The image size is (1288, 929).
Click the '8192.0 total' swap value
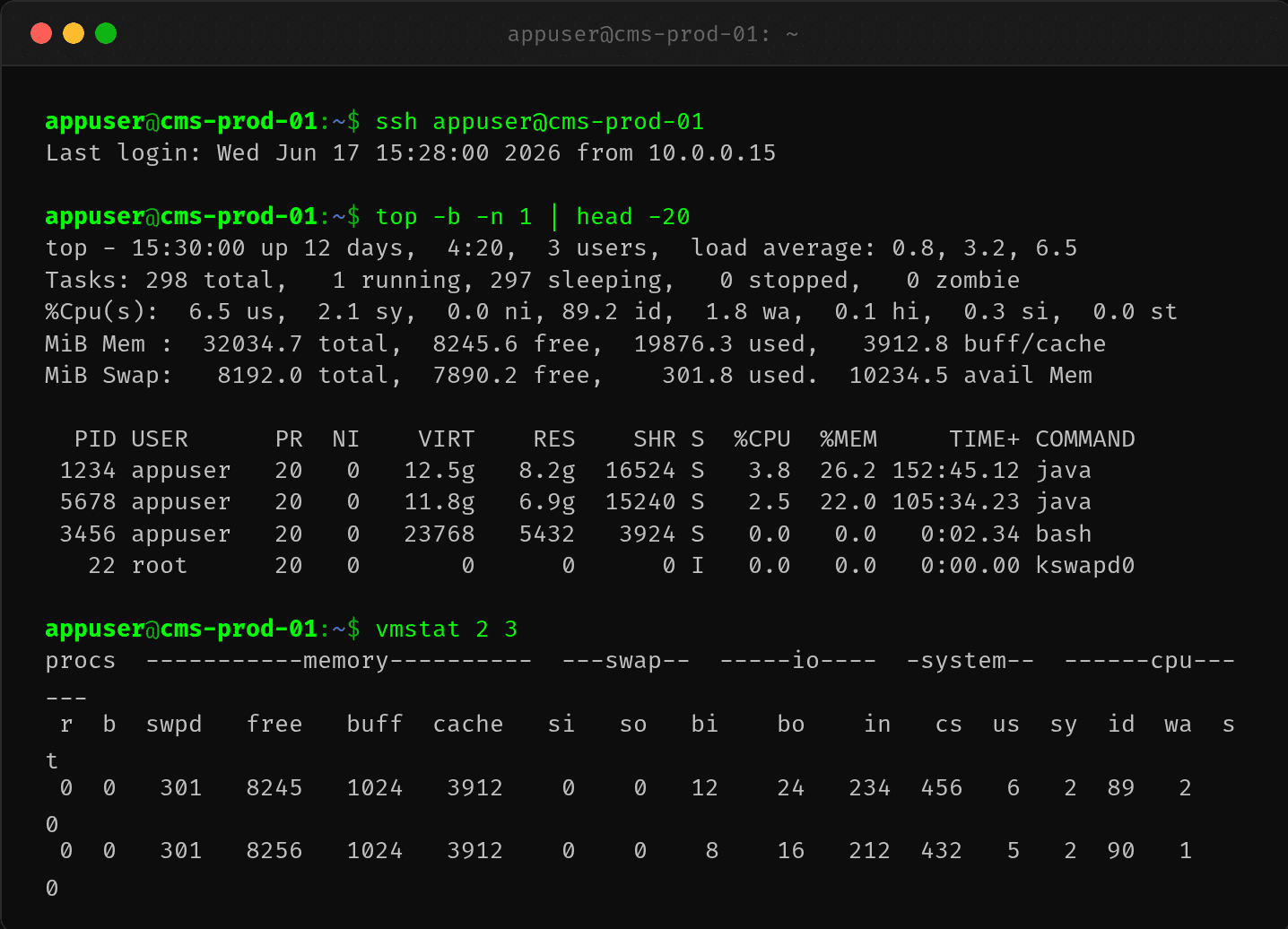tap(303, 375)
